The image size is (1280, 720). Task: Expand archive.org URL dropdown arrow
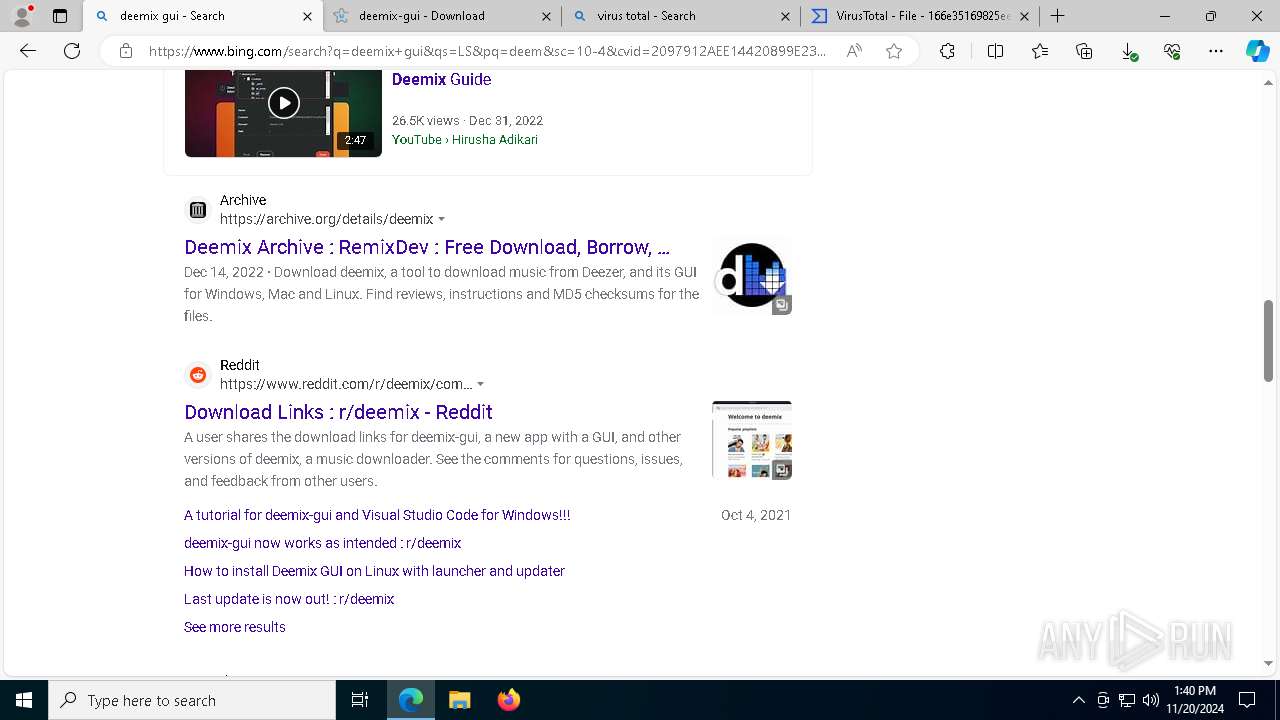[442, 220]
